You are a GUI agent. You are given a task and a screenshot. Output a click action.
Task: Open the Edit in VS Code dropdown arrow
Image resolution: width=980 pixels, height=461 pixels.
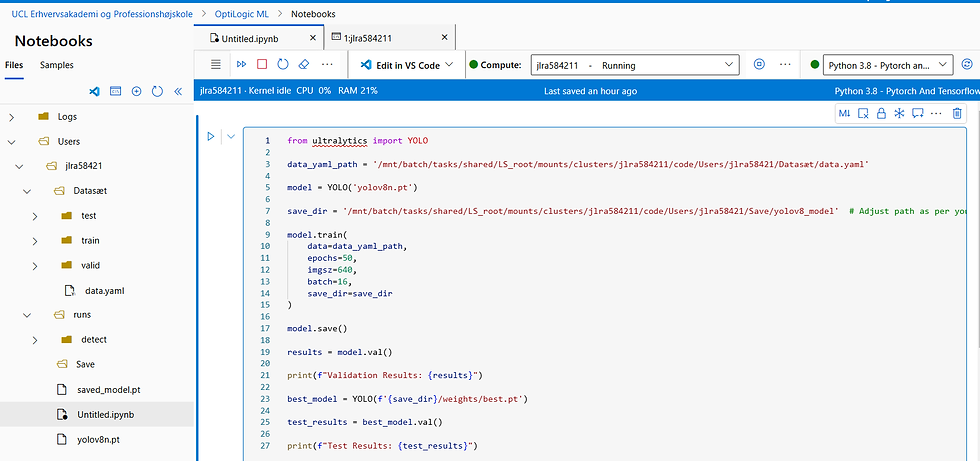[449, 65]
